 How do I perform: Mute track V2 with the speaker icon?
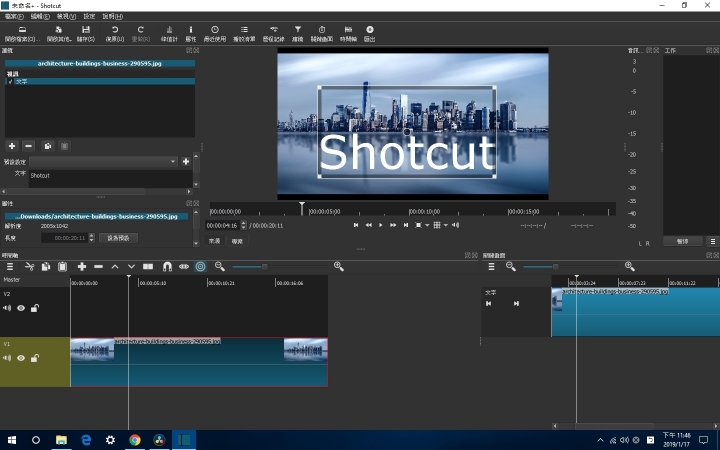pyautogui.click(x=7, y=308)
